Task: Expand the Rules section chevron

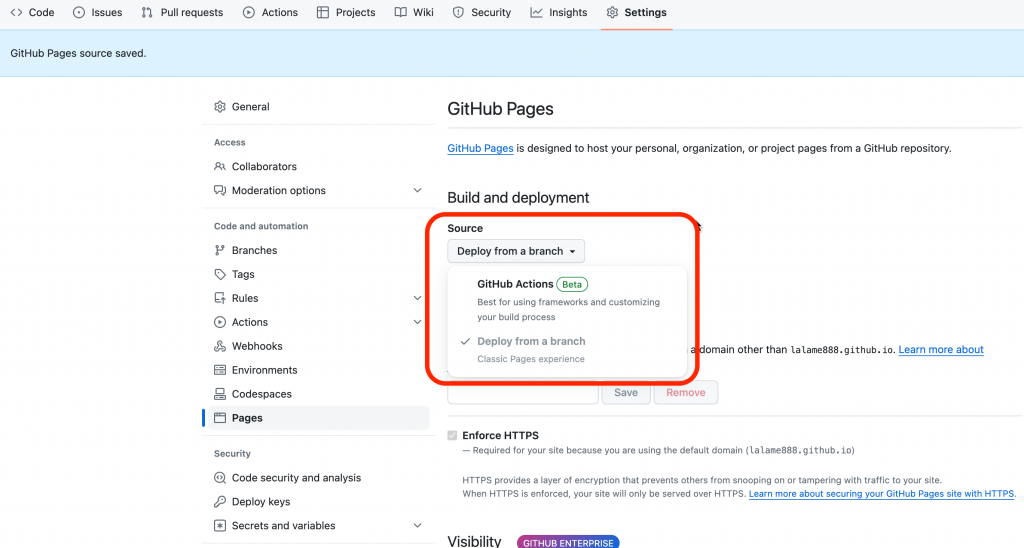Action: [x=417, y=298]
